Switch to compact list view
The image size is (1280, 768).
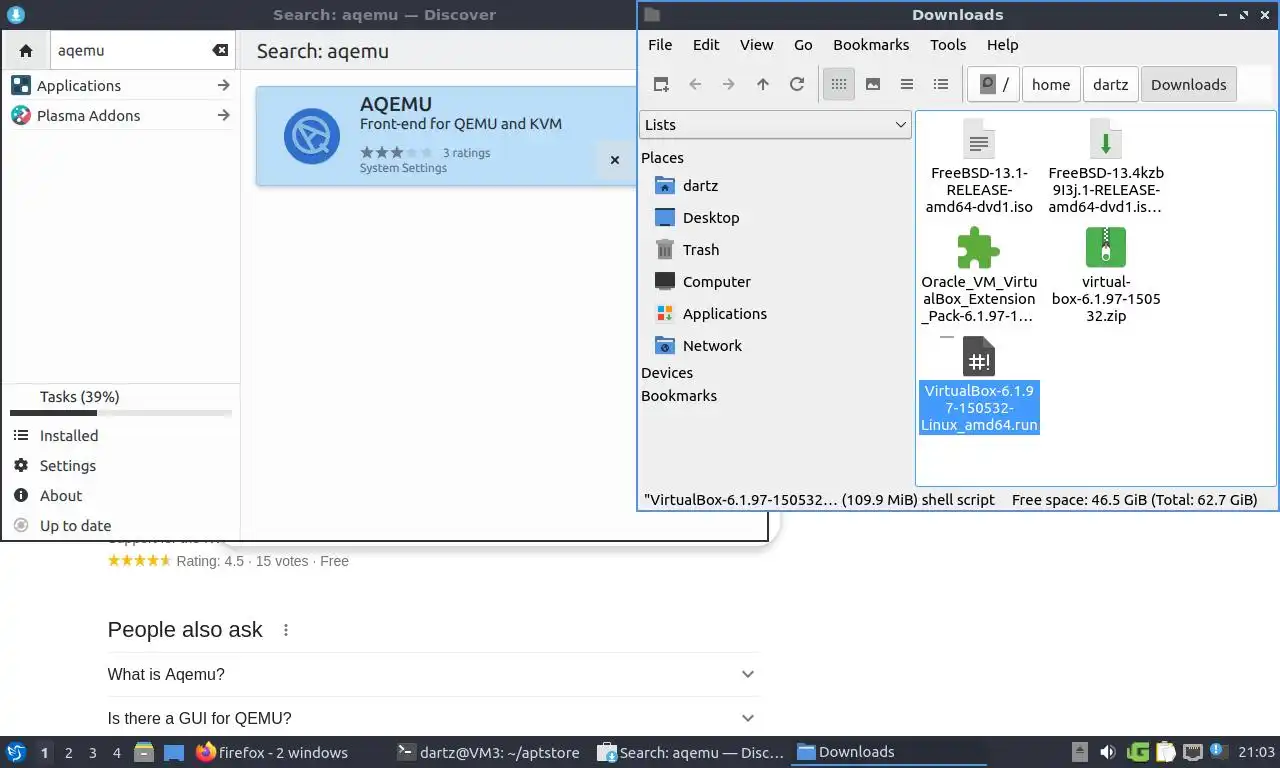click(x=907, y=85)
